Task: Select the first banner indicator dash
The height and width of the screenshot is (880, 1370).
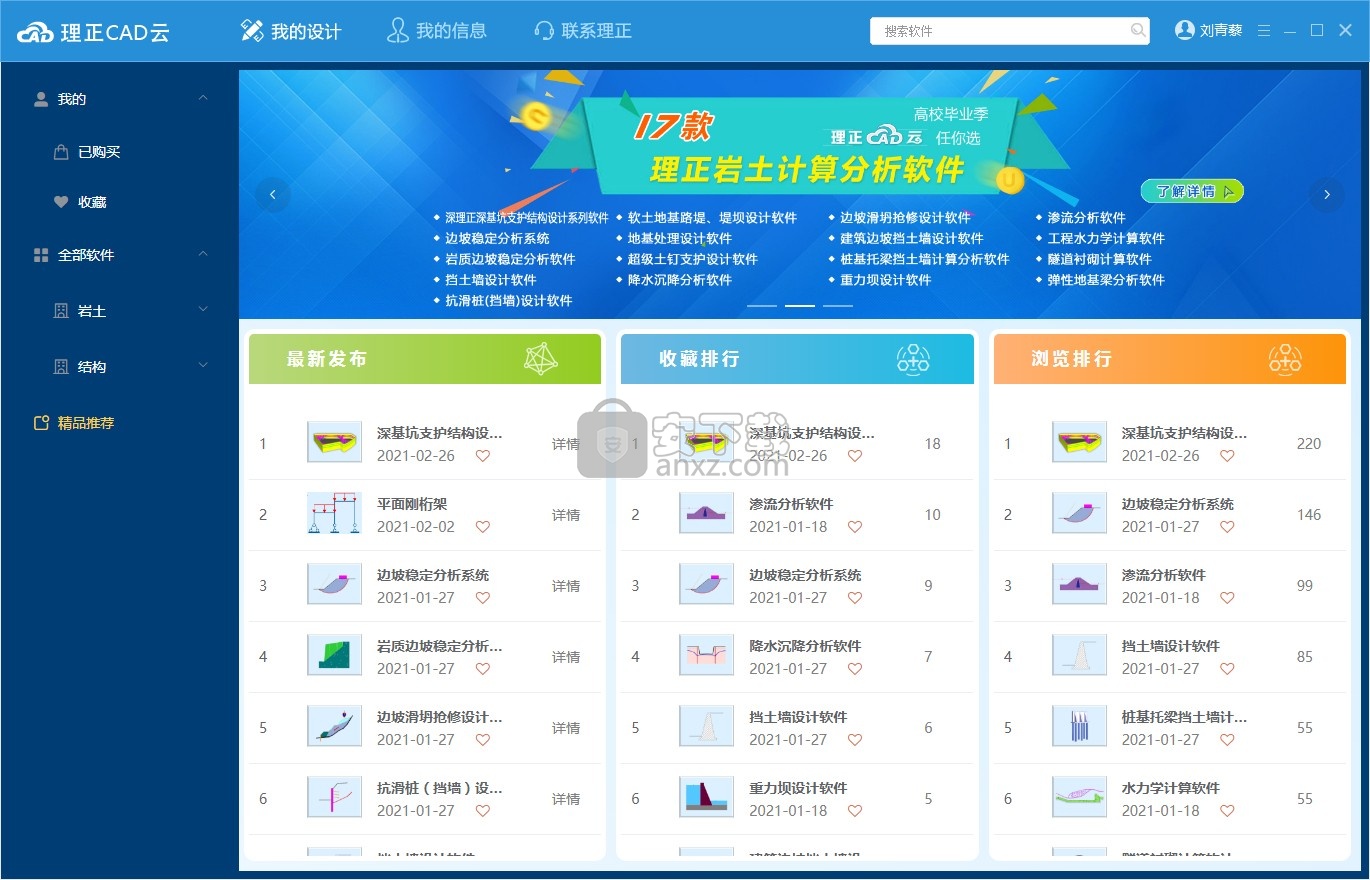Action: [762, 305]
